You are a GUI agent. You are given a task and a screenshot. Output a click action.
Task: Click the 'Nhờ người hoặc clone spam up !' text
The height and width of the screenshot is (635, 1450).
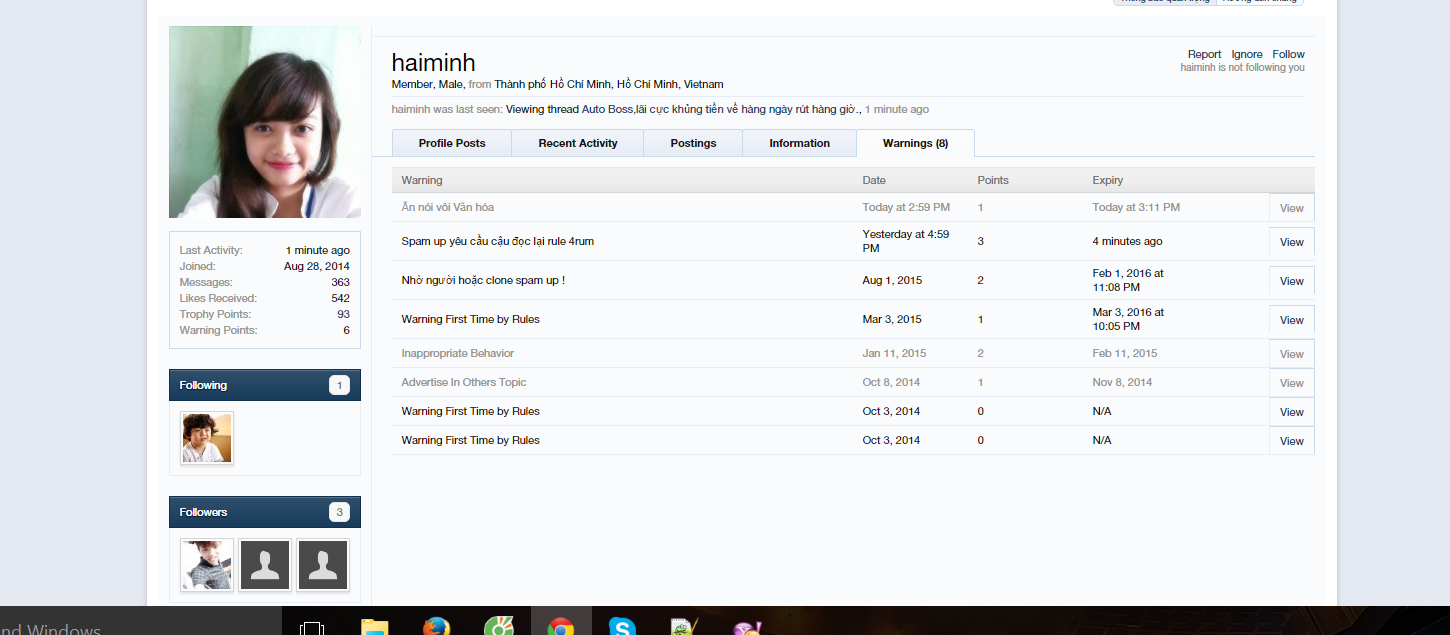click(483, 280)
